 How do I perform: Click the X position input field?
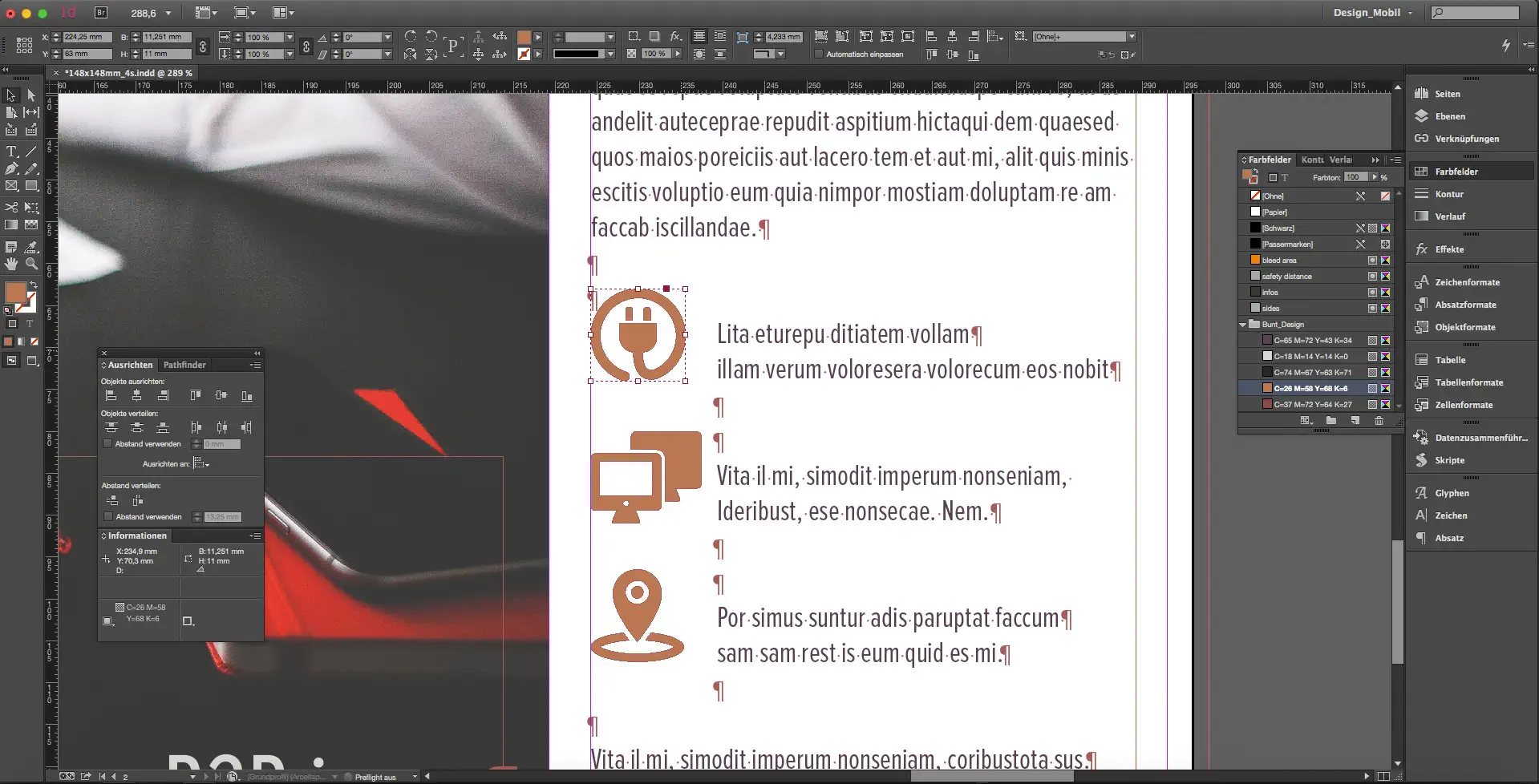click(x=87, y=37)
